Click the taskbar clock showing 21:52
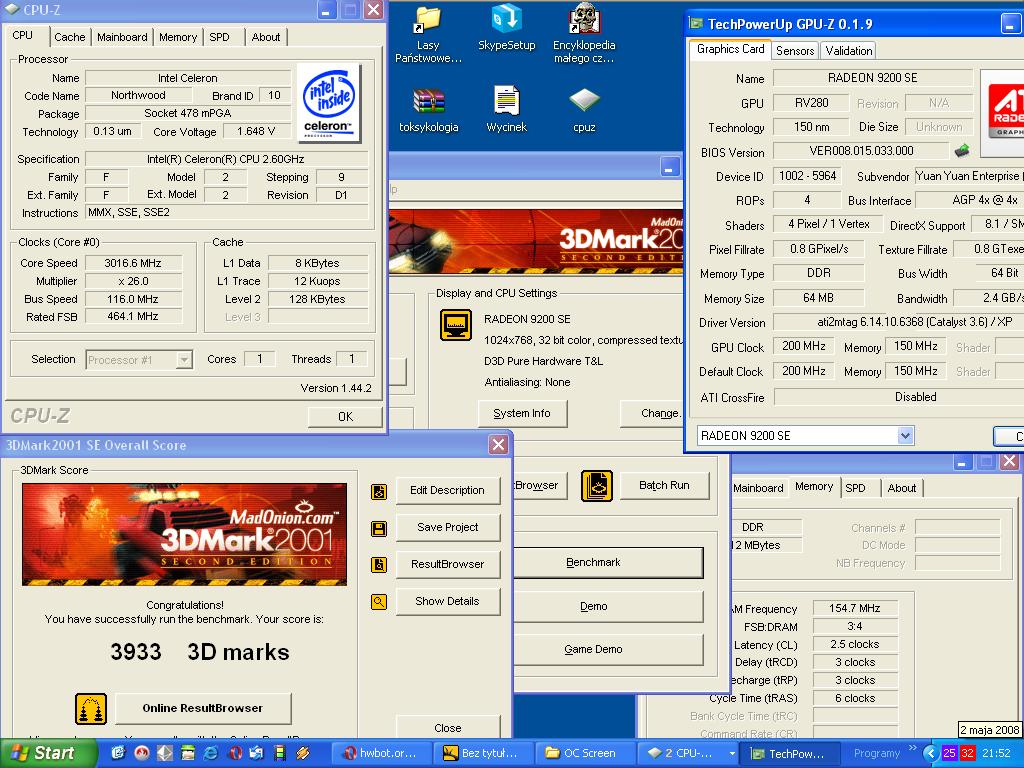 click(996, 753)
